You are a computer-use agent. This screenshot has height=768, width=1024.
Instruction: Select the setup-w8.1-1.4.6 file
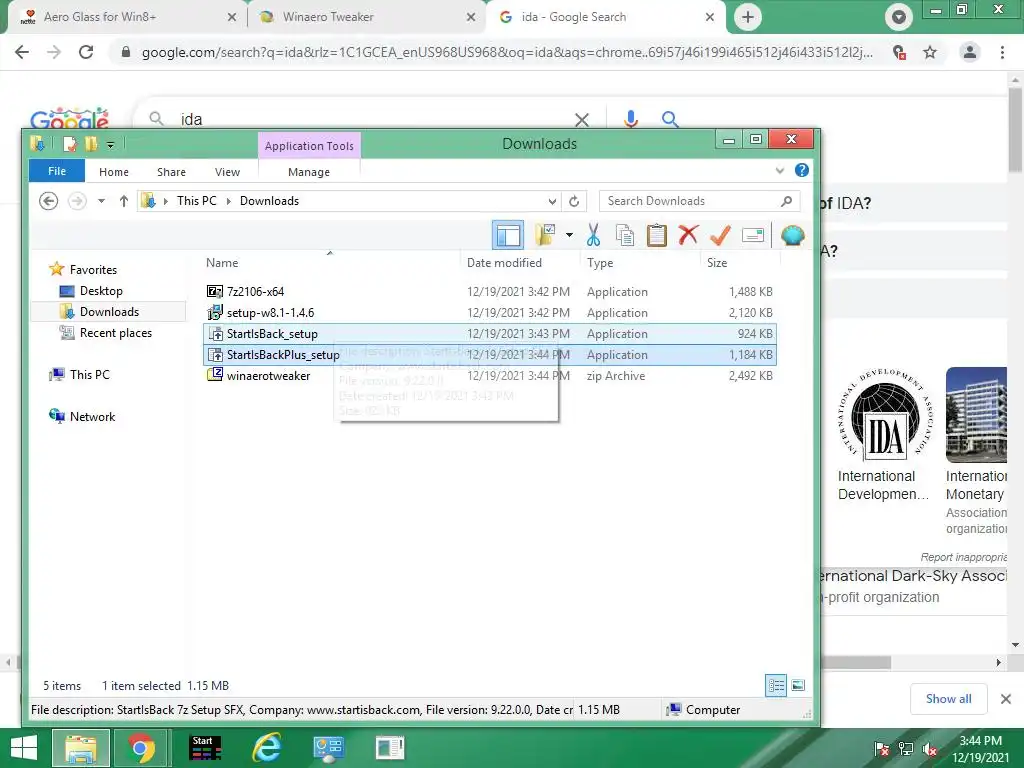(x=490, y=313)
